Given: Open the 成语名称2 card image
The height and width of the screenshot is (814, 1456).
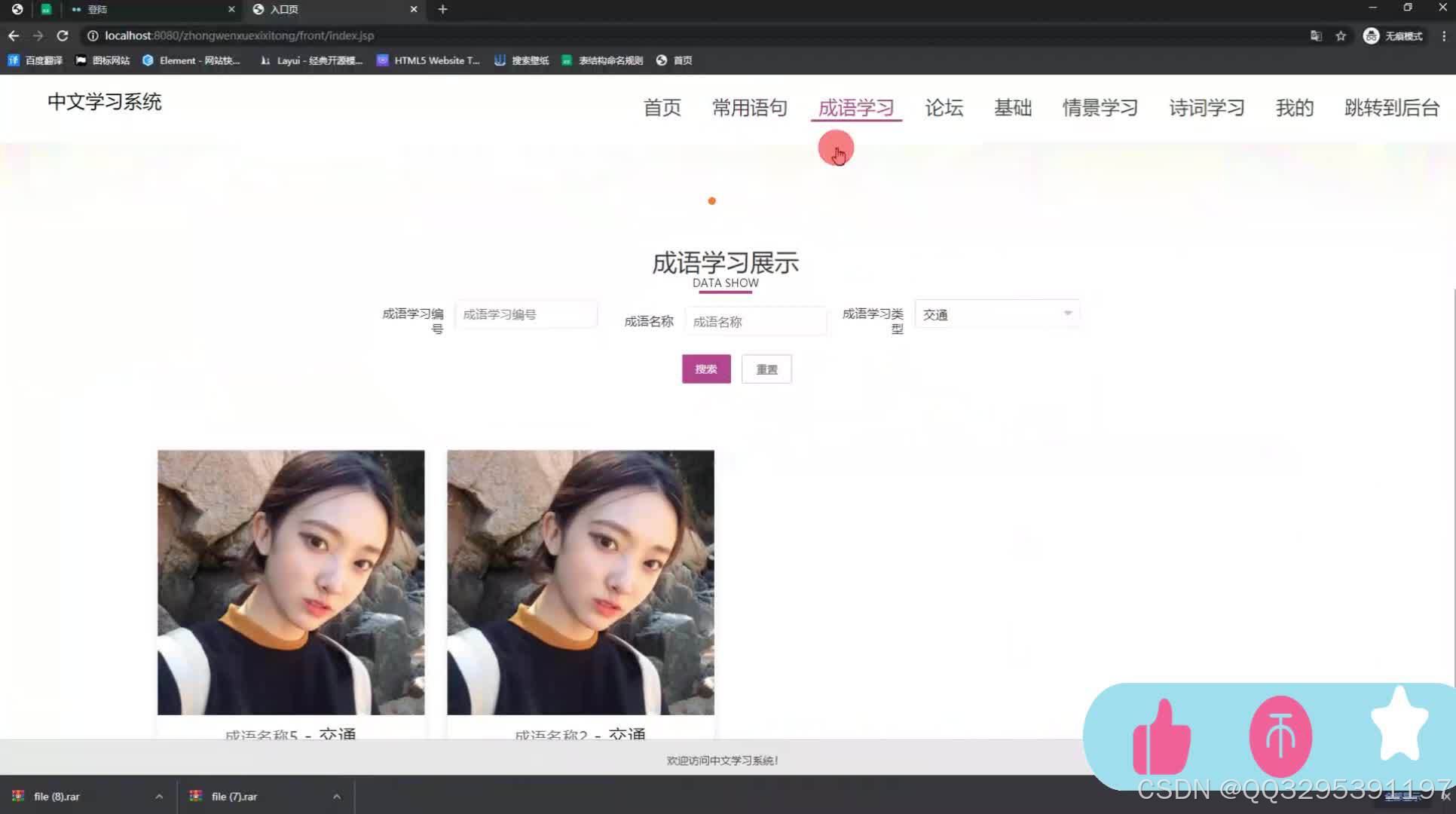Looking at the screenshot, I should [580, 583].
